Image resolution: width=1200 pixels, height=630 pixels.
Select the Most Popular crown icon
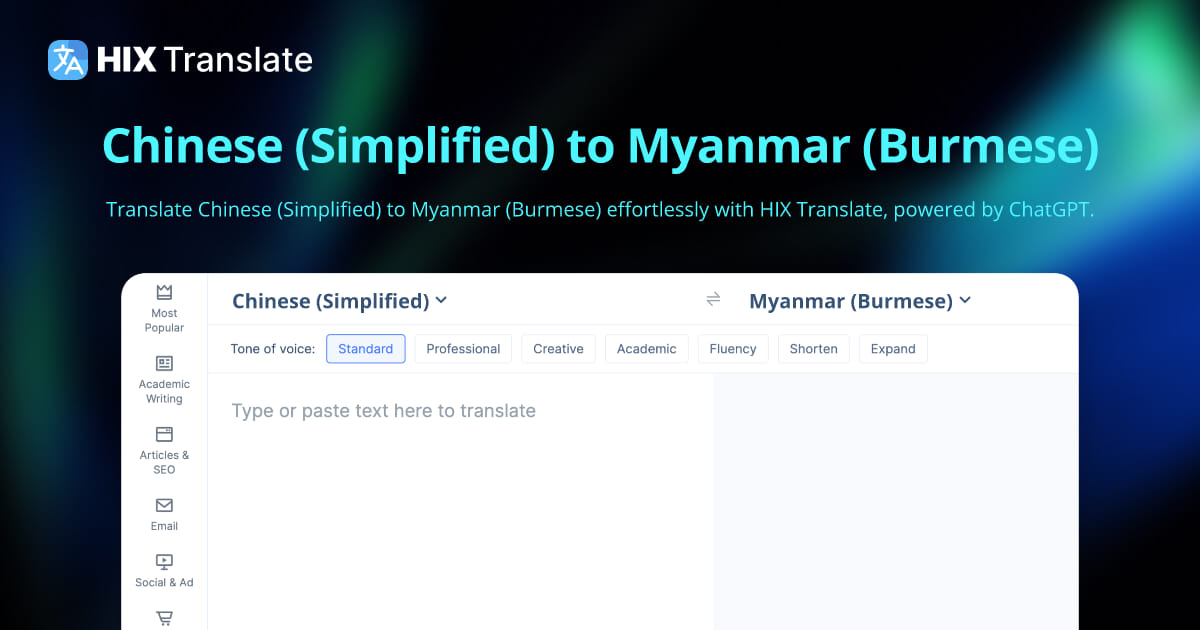pyautogui.click(x=163, y=292)
